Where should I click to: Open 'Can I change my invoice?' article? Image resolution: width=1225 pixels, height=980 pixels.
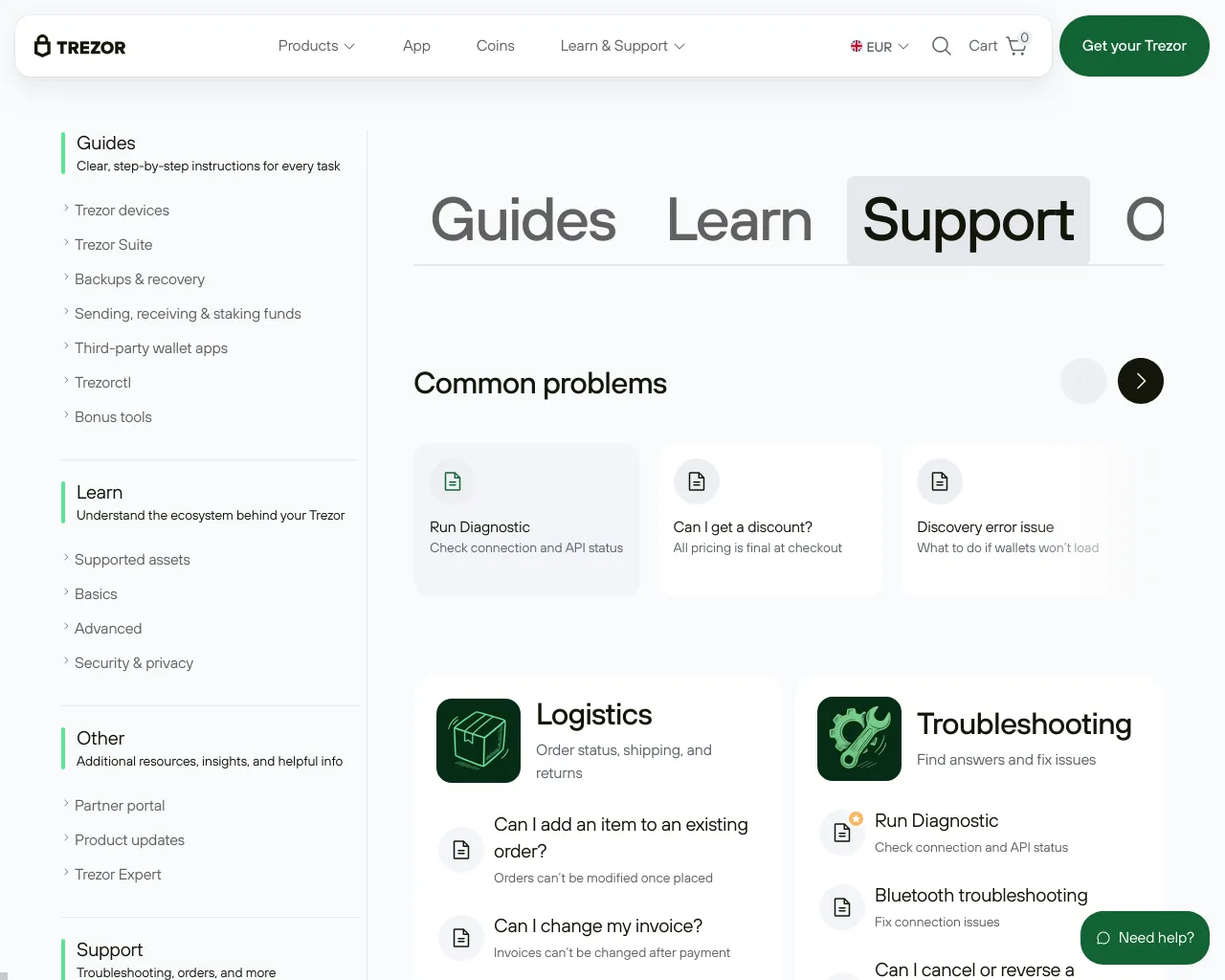coord(598,925)
